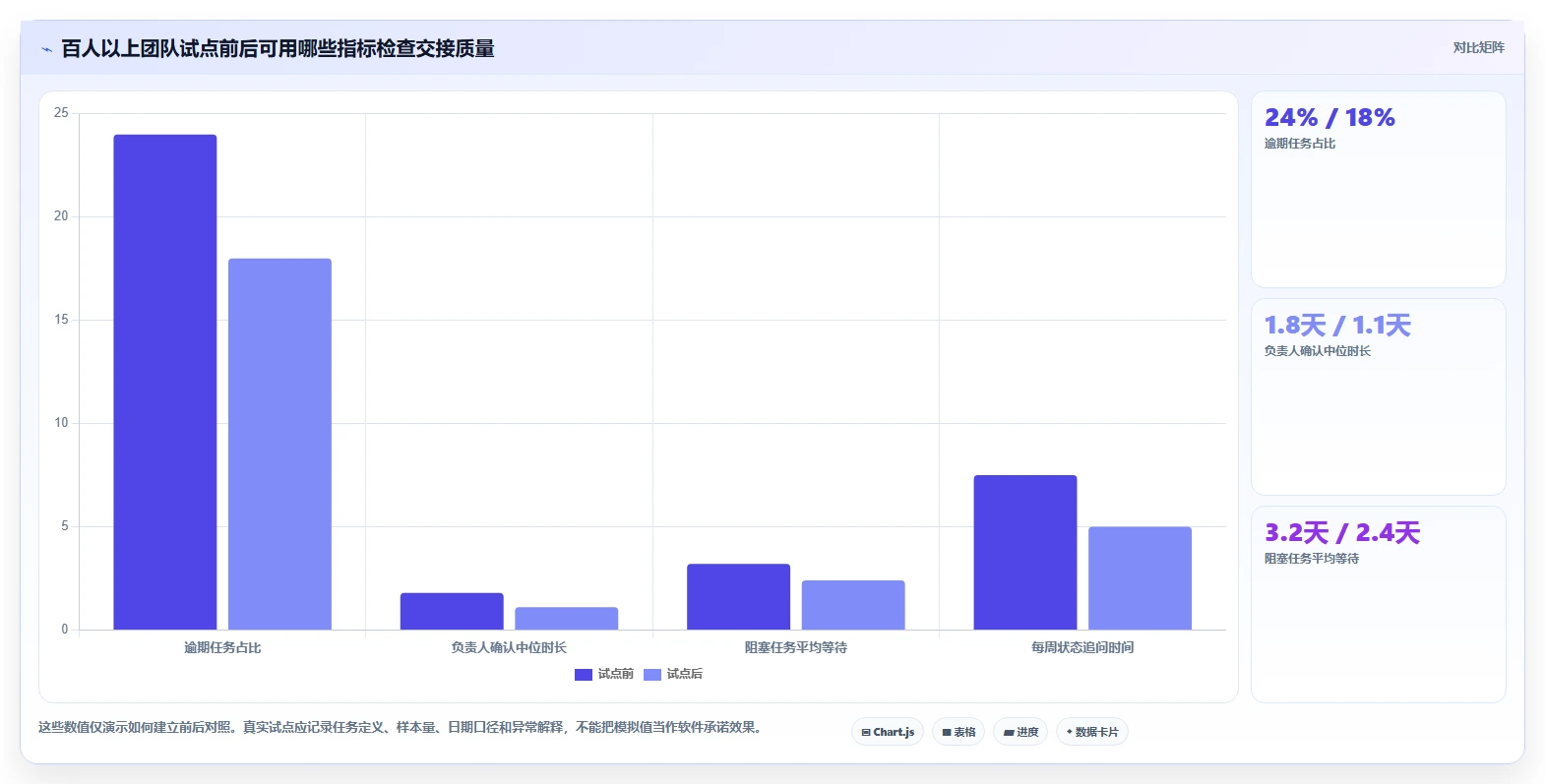Click the 试点前 bar for 阻塞任务平均等待
The width and height of the screenshot is (1545, 784).
738,596
